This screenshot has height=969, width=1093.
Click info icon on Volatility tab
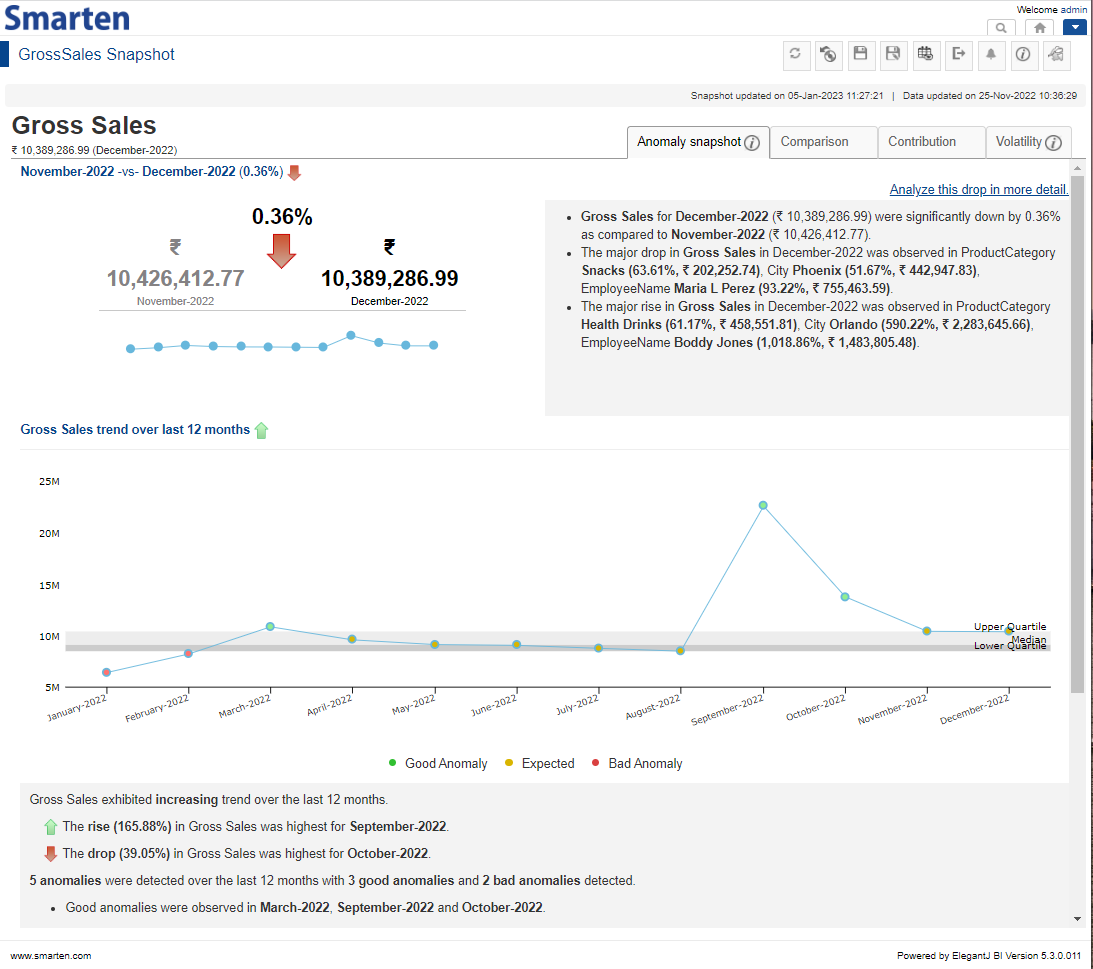coord(1053,143)
